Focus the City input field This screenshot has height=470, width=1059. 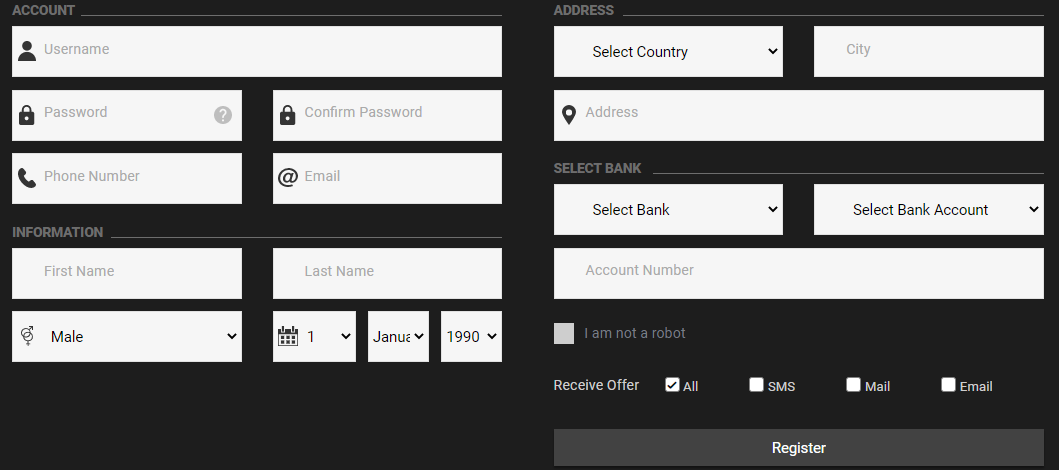(929, 51)
